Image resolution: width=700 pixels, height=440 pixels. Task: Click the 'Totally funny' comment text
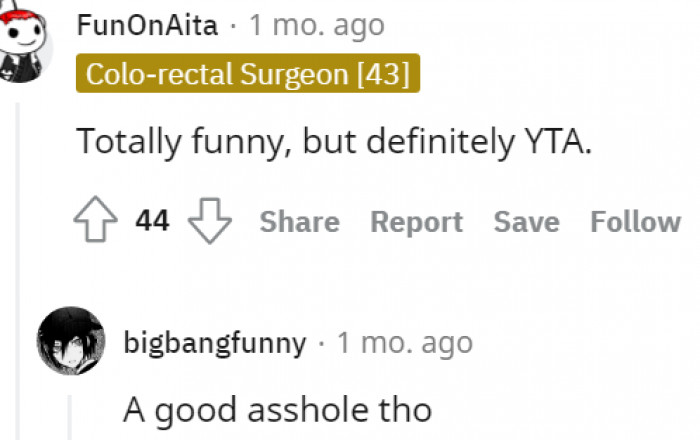click(x=335, y=143)
